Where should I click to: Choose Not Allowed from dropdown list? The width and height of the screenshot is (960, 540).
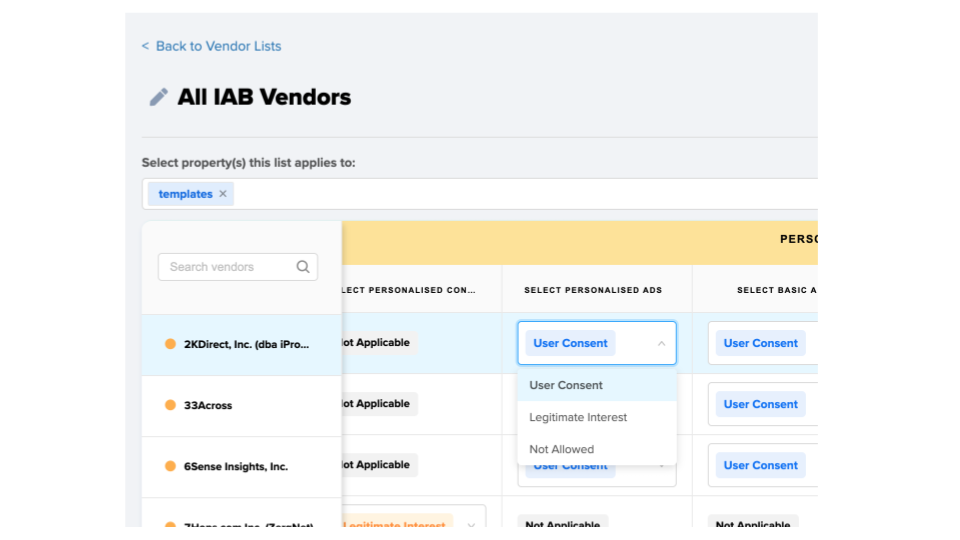tap(597, 449)
